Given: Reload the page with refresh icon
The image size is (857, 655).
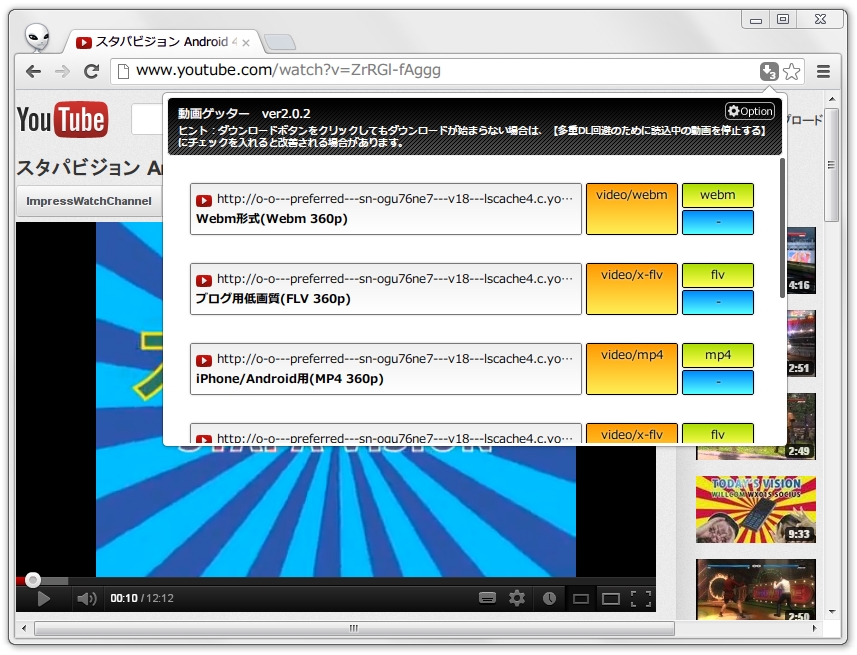Looking at the screenshot, I should click(x=91, y=71).
